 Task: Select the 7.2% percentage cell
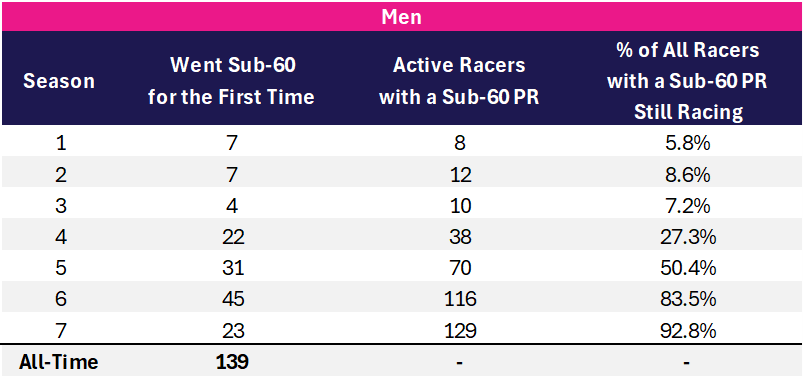[x=687, y=206]
